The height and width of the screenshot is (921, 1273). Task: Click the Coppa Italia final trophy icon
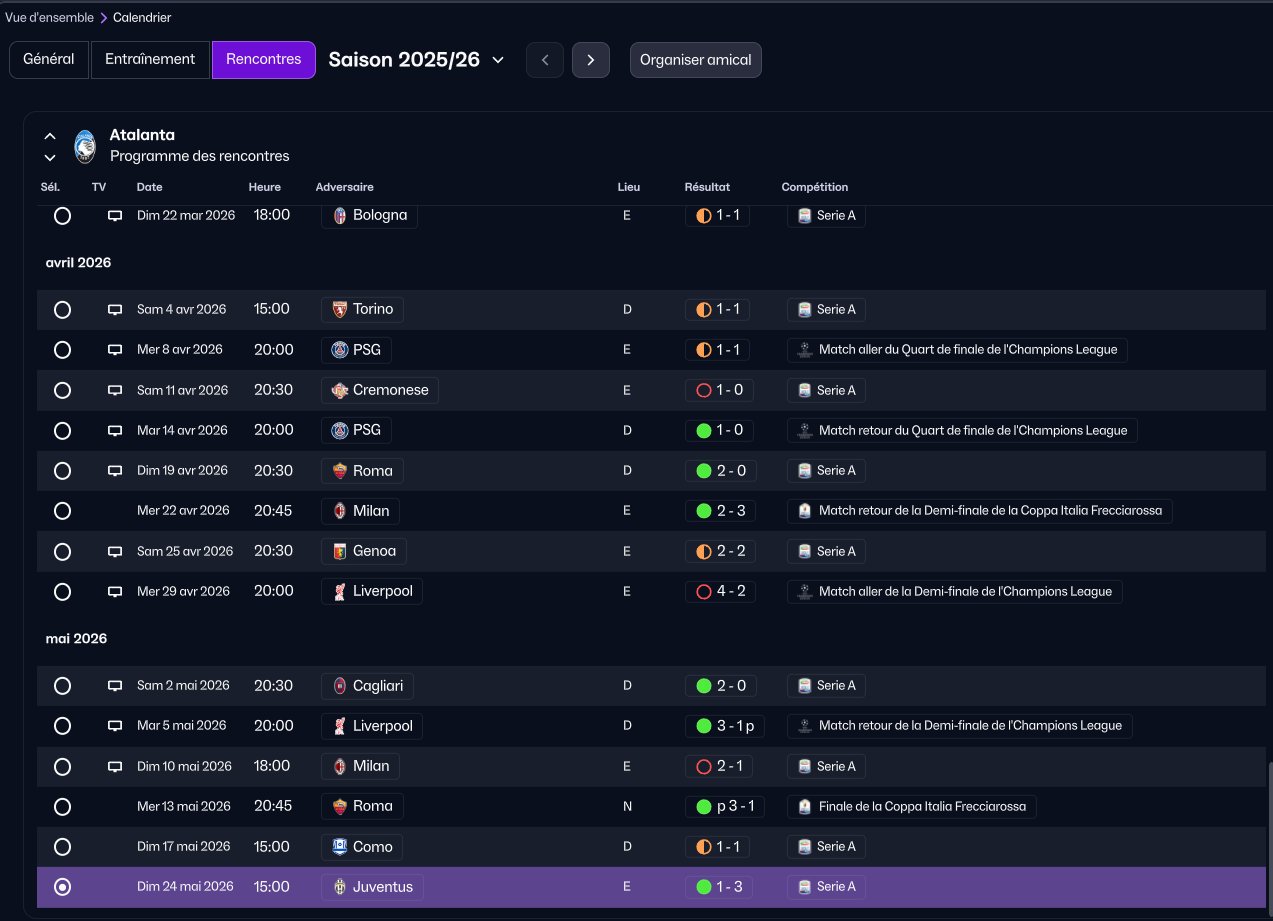coord(804,807)
